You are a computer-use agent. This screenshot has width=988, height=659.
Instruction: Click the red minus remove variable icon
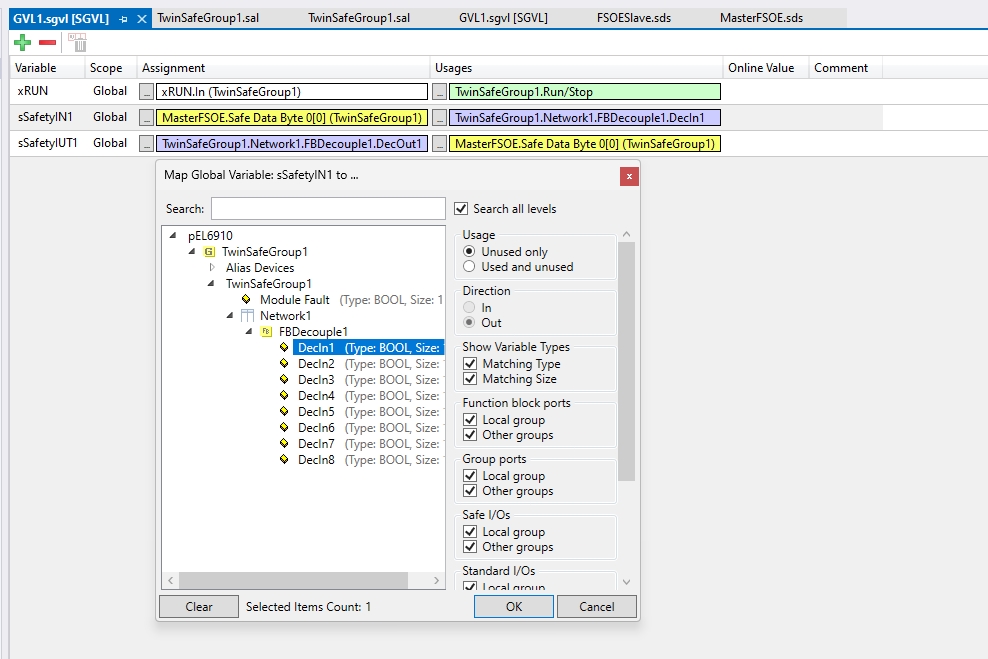pos(47,42)
